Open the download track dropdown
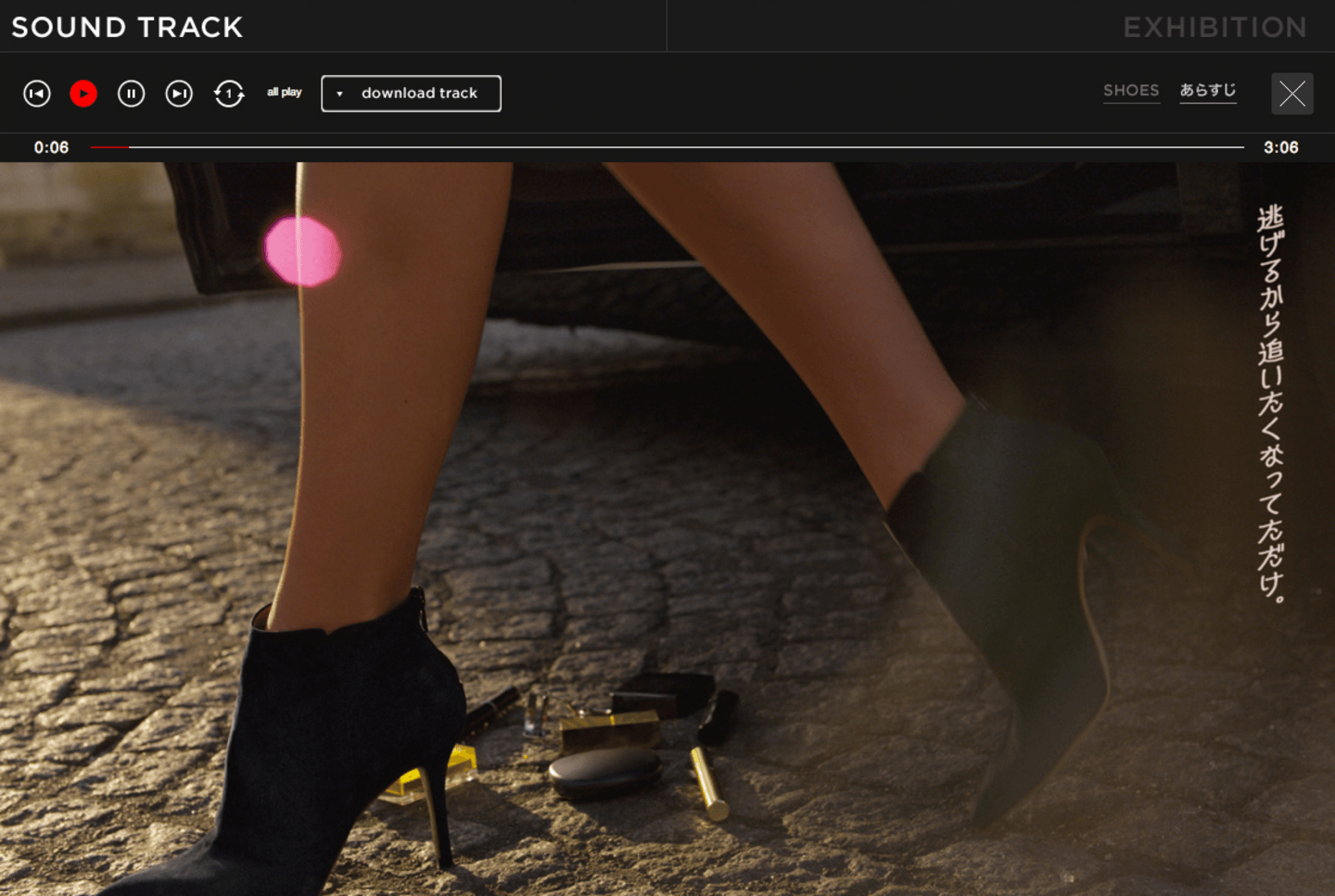This screenshot has width=1335, height=896. tap(411, 94)
